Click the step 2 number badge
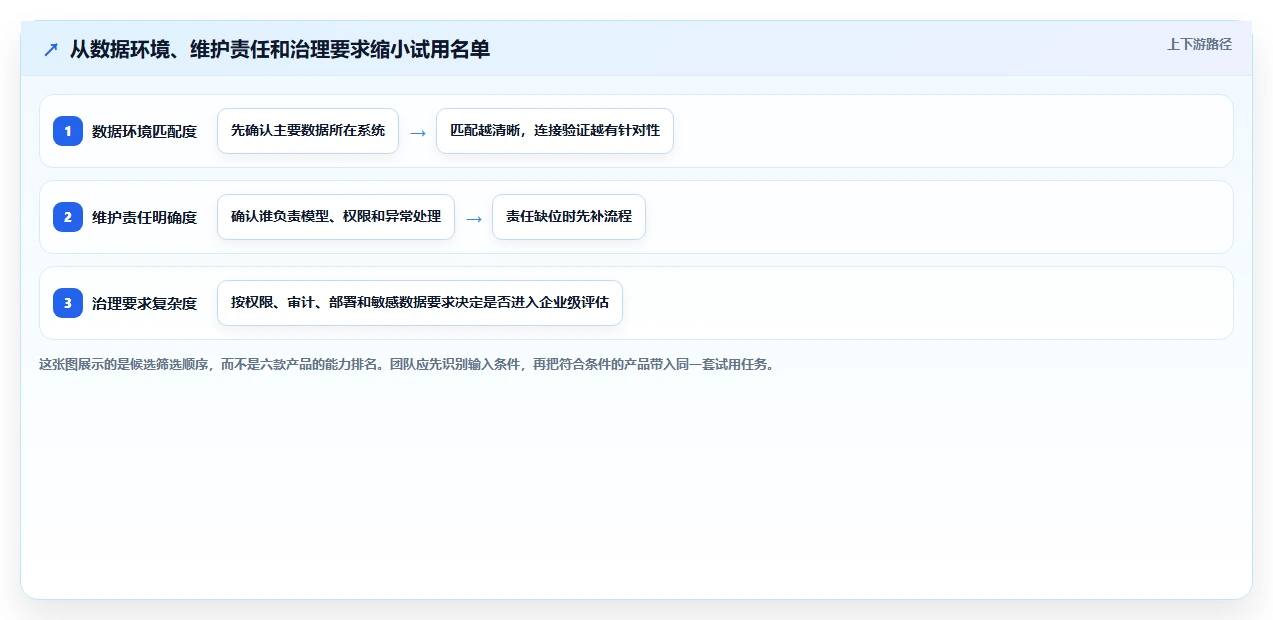This screenshot has width=1273, height=620. click(68, 217)
